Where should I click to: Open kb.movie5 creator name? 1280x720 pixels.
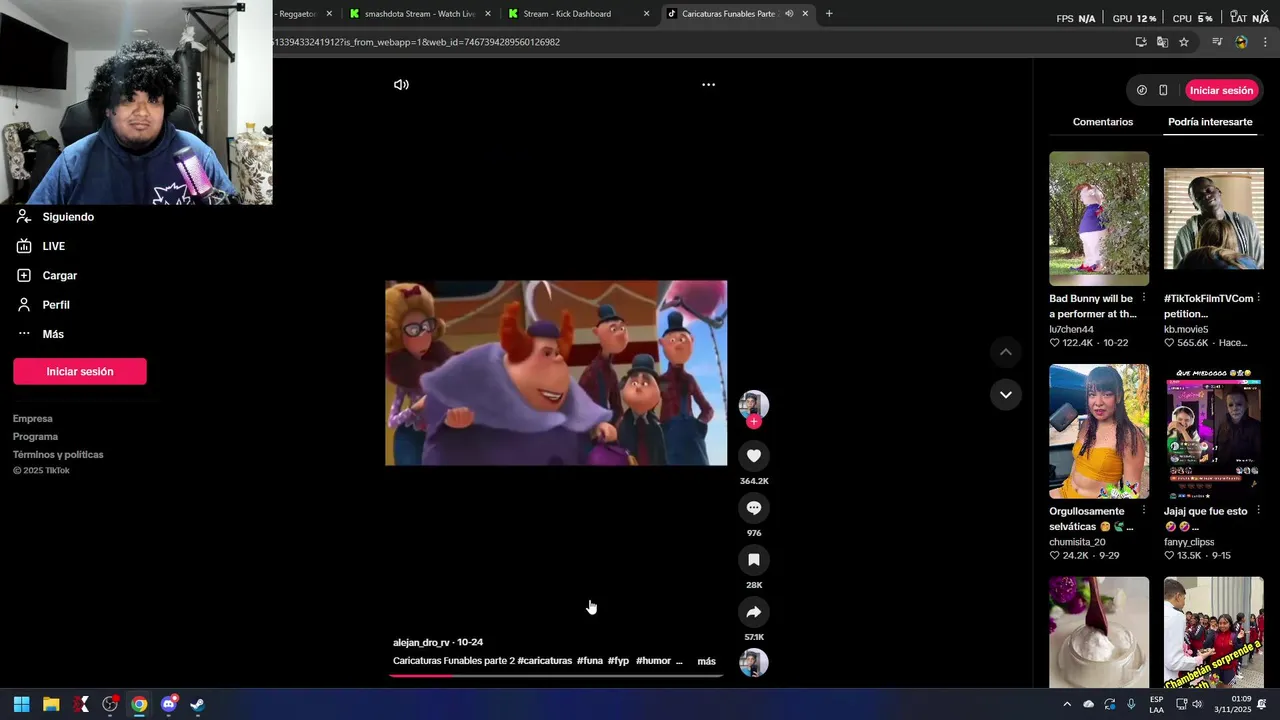point(1186,330)
